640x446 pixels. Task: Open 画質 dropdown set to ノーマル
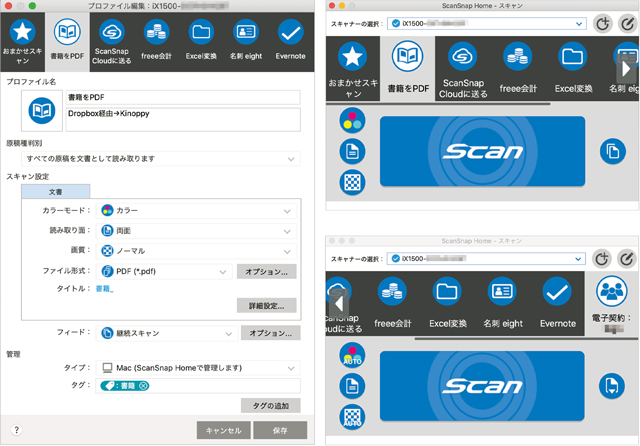pyautogui.click(x=196, y=251)
